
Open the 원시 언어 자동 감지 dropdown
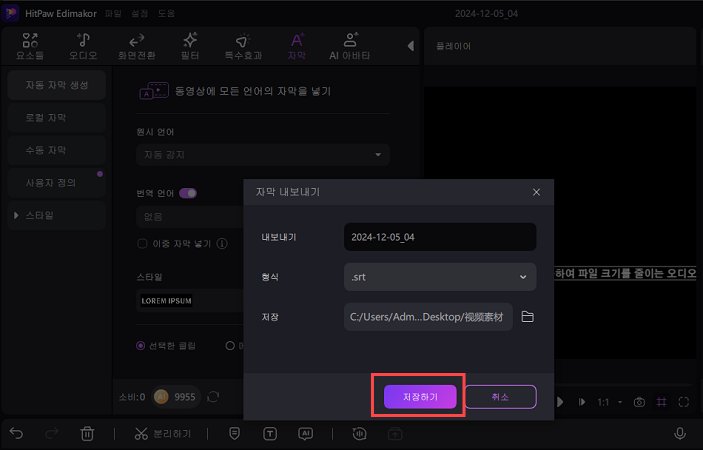(x=263, y=155)
